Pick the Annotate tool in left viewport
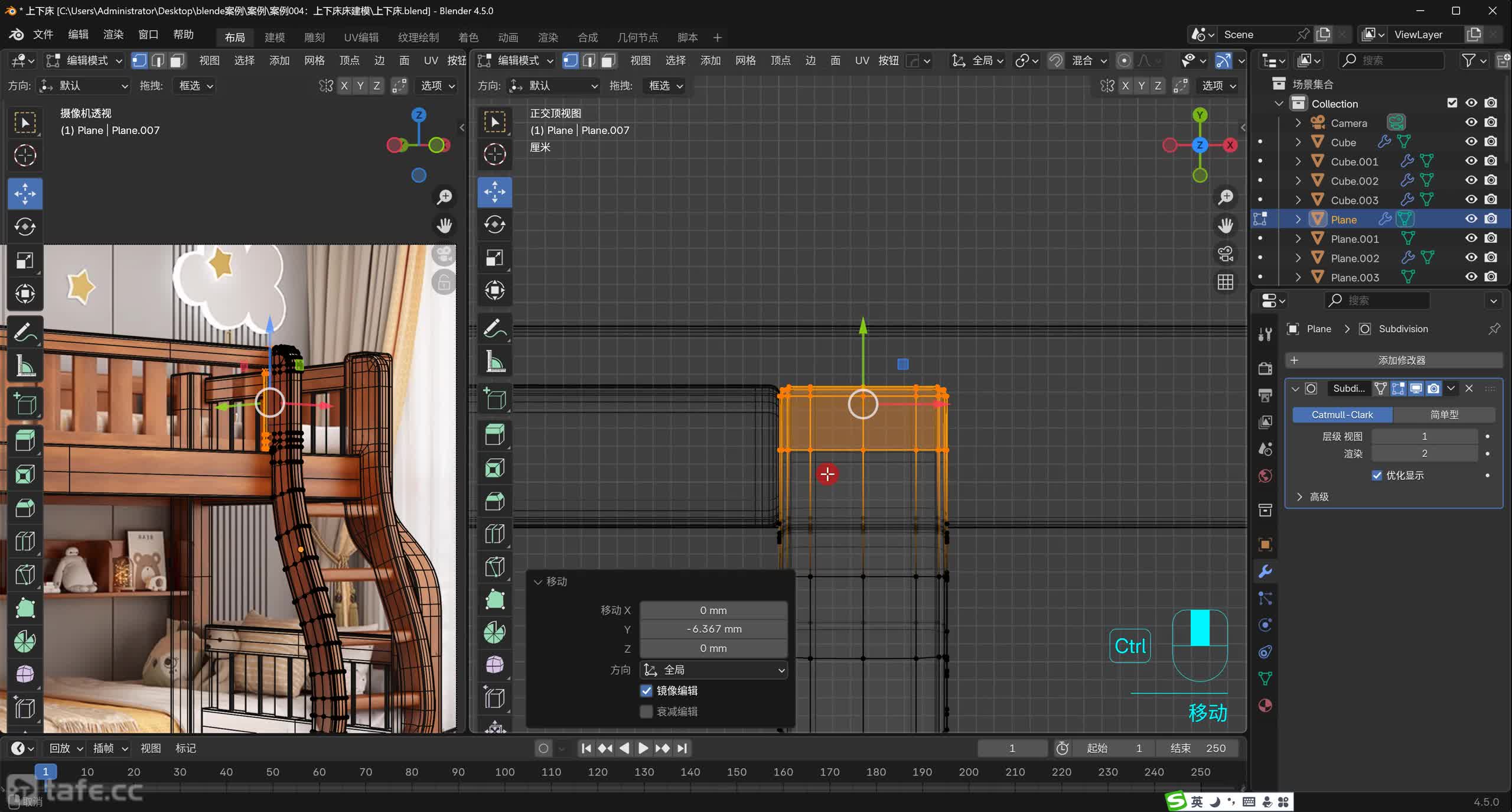 25,332
